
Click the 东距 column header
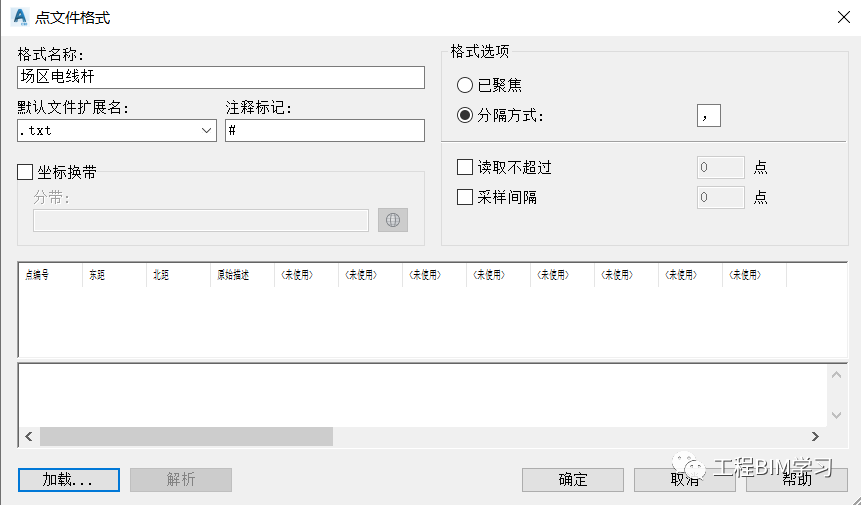pos(114,275)
